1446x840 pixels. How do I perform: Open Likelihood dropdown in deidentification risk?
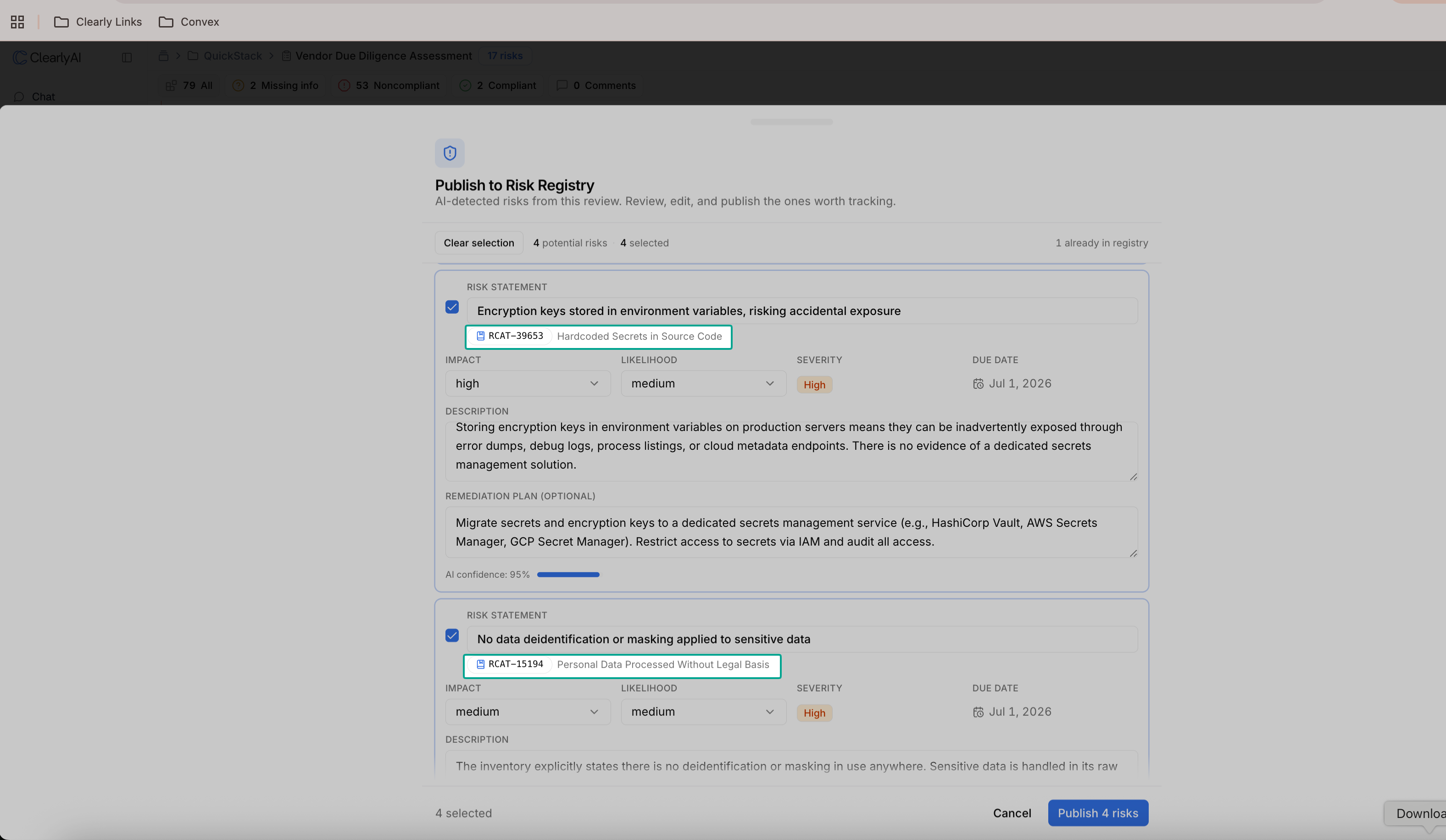point(703,712)
